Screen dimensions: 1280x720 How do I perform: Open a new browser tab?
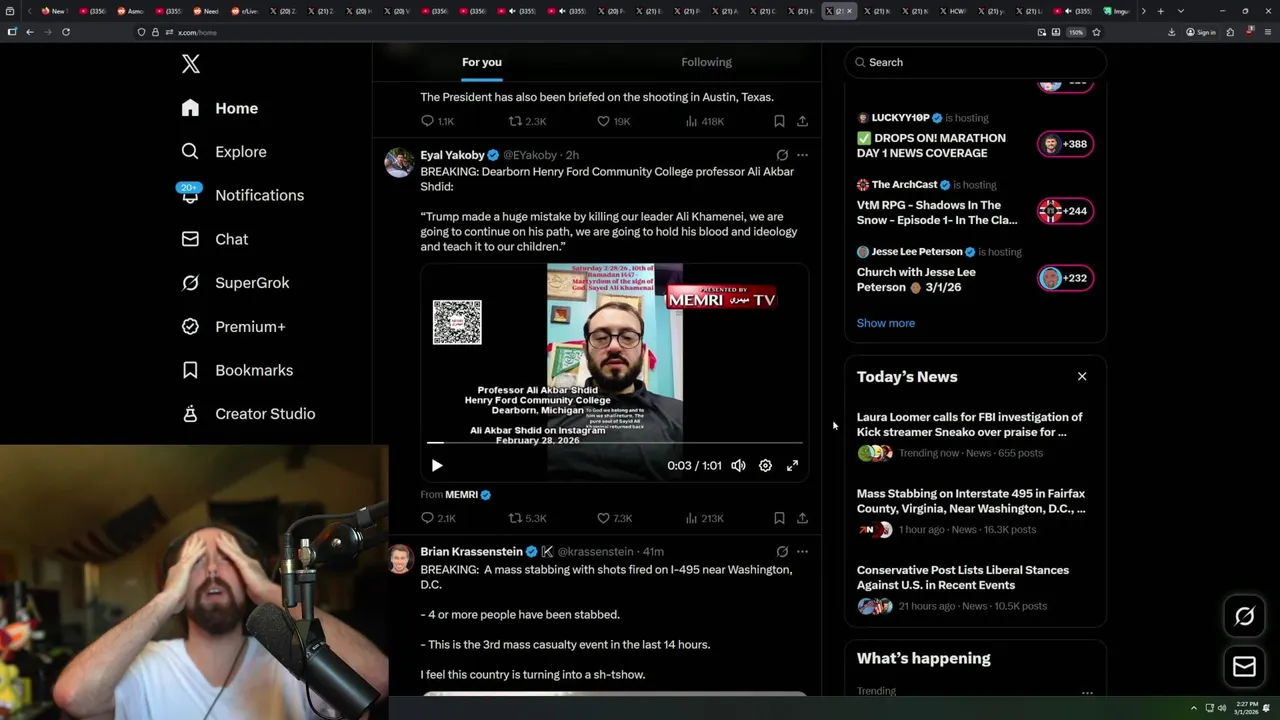point(1160,11)
